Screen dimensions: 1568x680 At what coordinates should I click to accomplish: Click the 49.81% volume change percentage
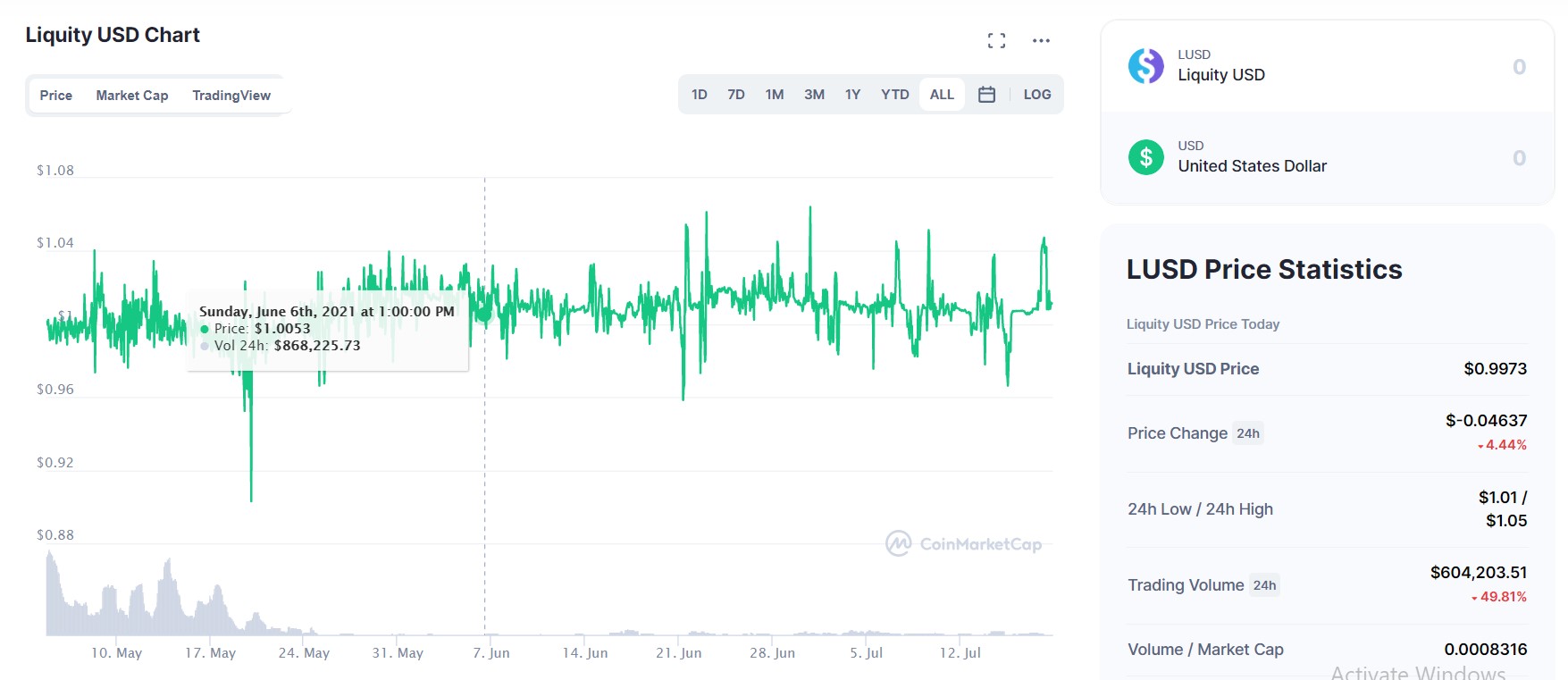tap(1499, 597)
